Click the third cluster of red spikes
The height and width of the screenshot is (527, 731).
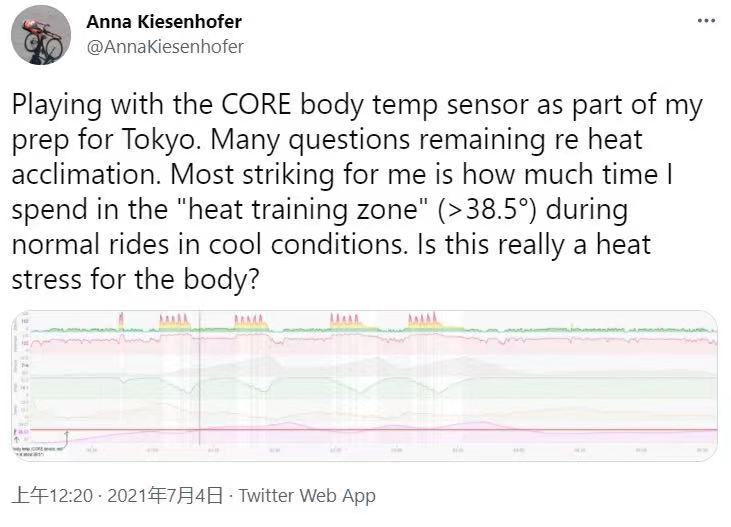248,321
